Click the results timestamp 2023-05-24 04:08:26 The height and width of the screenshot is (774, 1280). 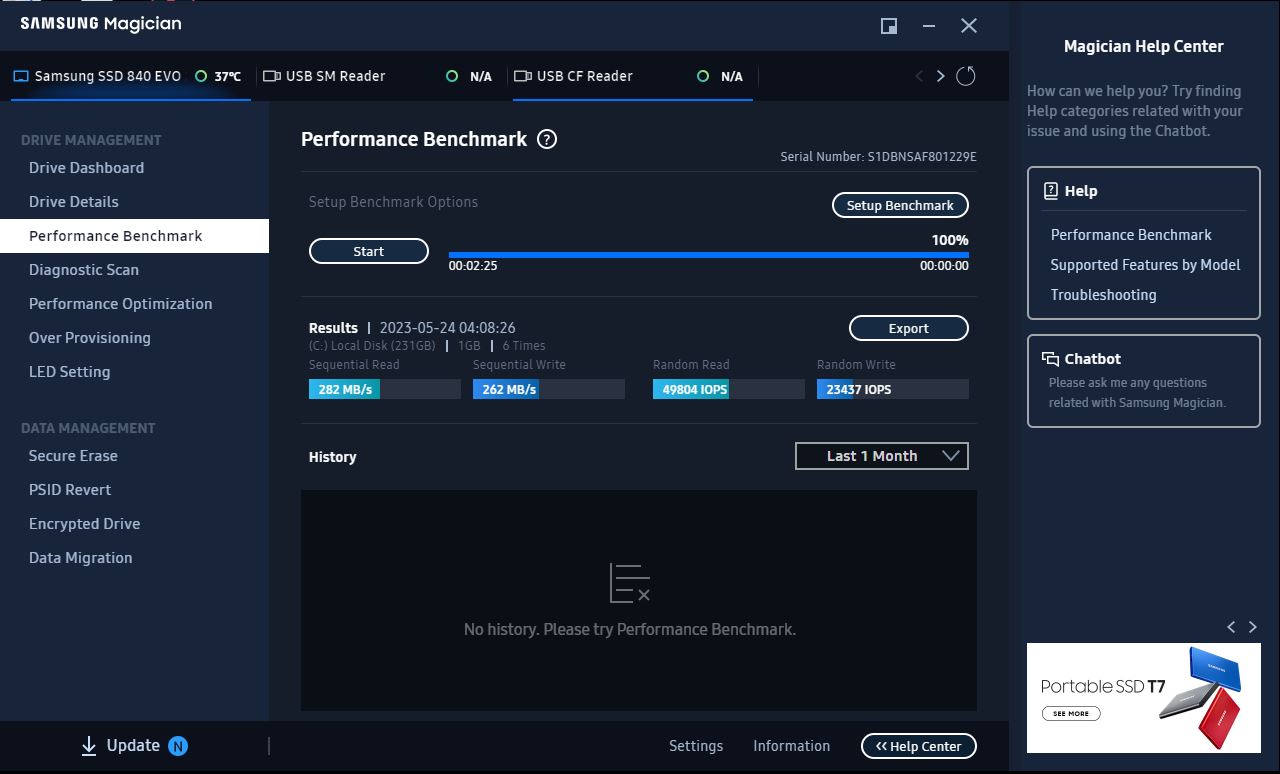448,328
